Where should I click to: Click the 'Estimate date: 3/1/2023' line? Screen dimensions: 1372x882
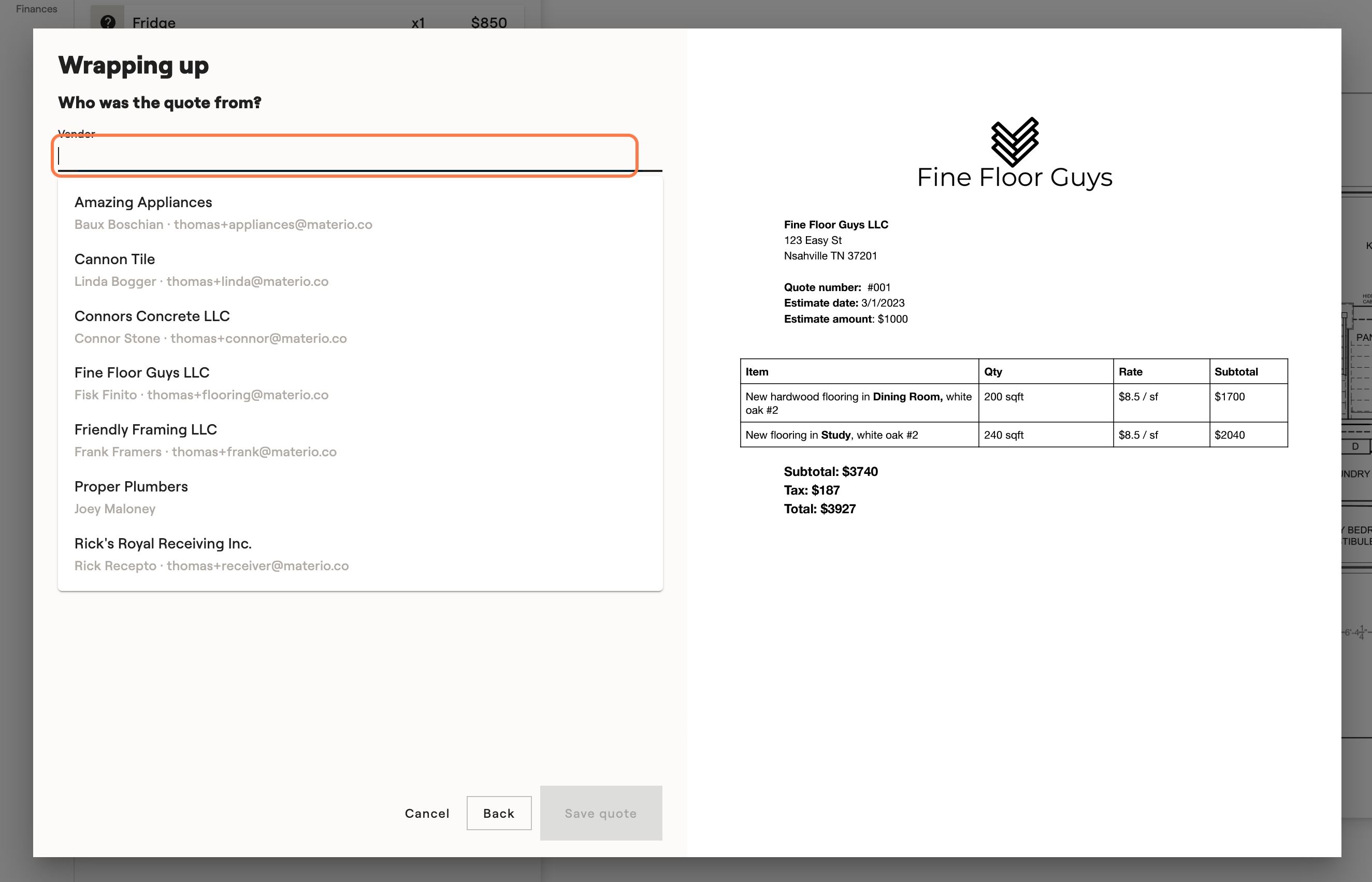[x=844, y=303]
